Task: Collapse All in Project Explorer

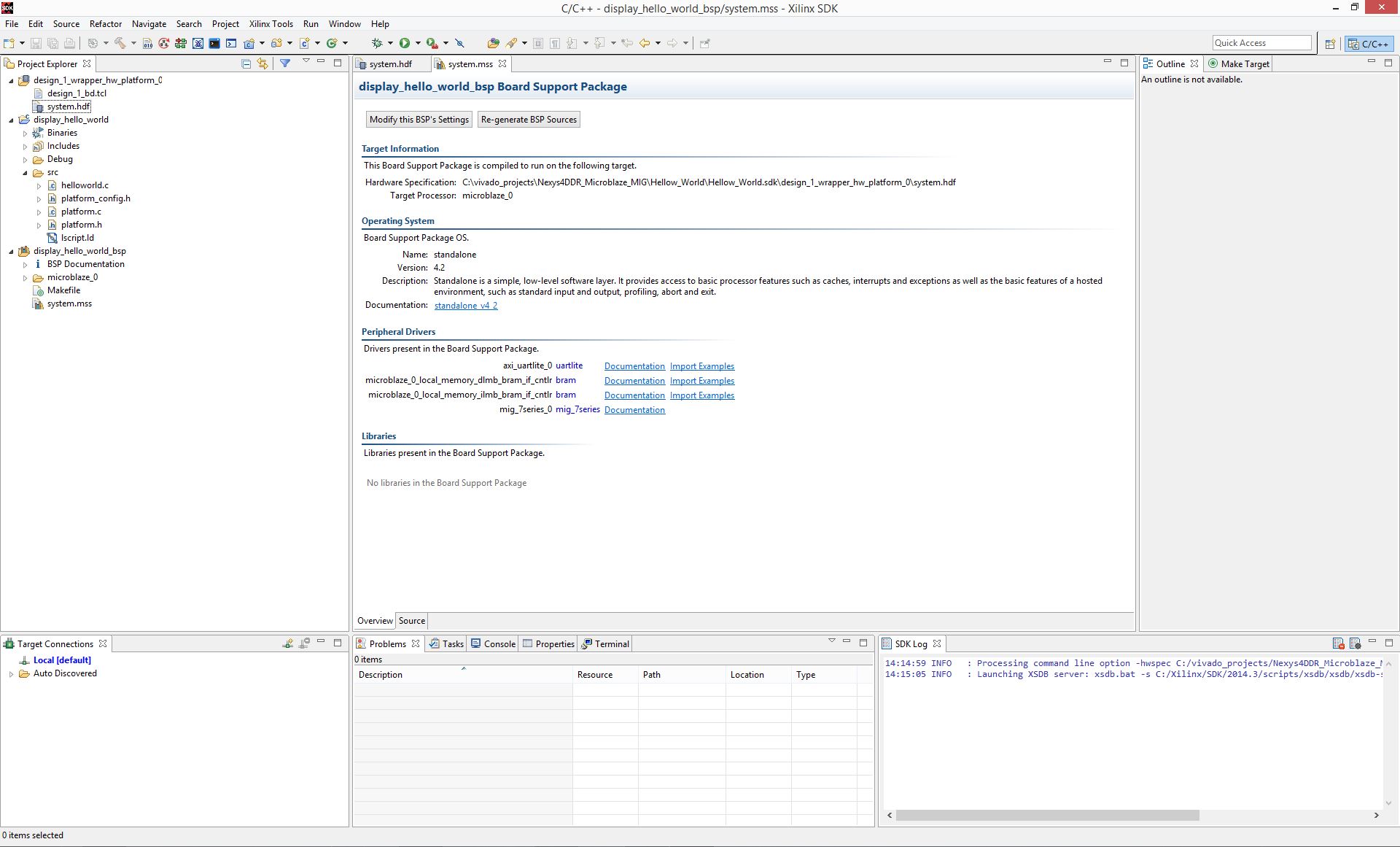Action: pyautogui.click(x=246, y=63)
